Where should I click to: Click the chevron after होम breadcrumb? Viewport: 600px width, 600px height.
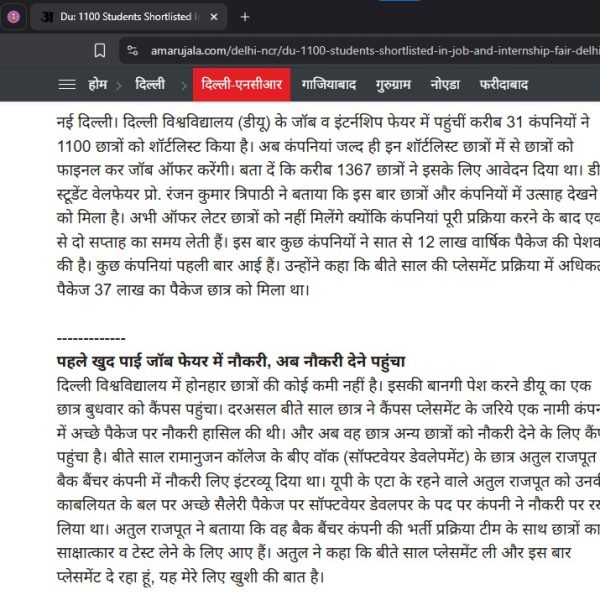tap(118, 84)
